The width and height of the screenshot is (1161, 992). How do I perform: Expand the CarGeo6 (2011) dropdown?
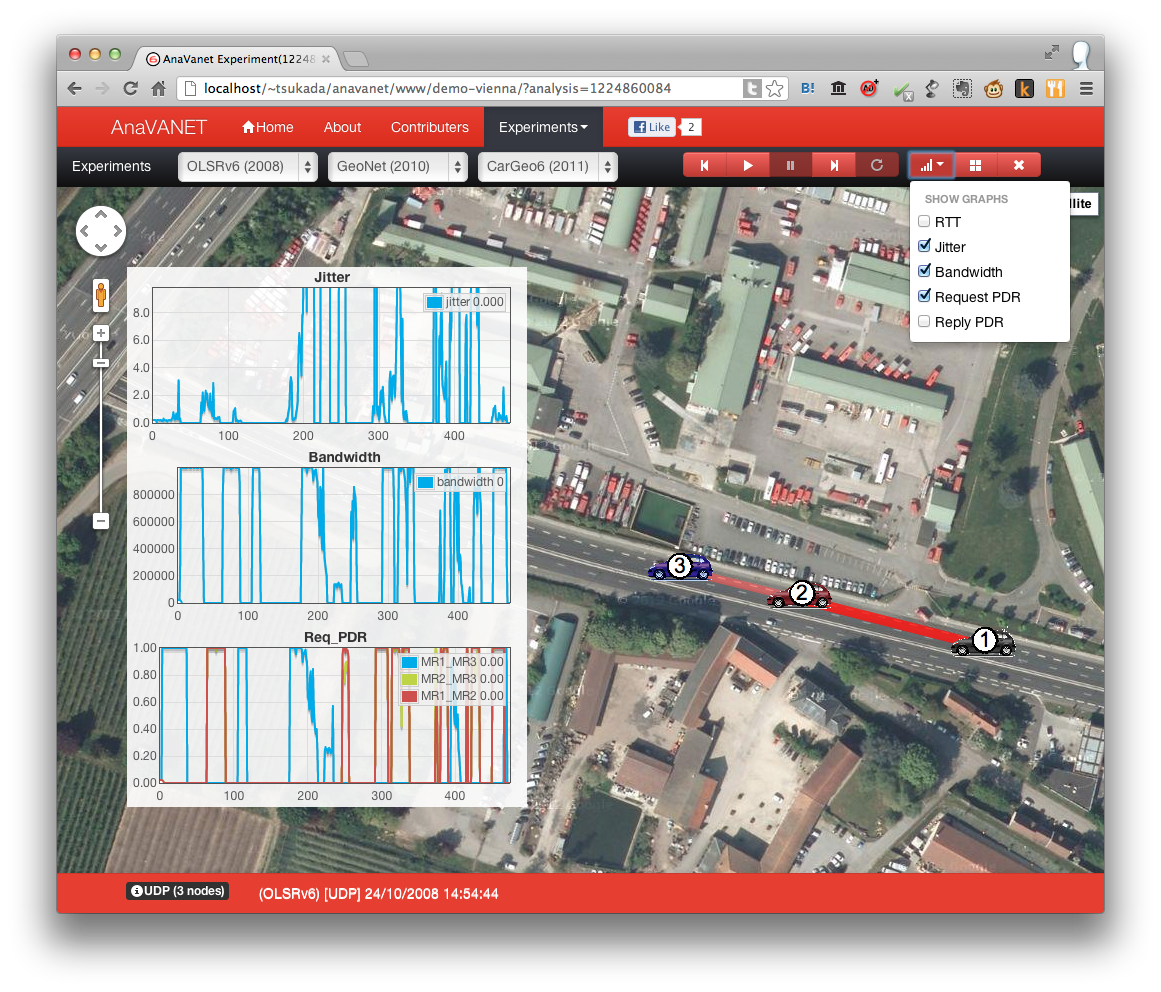(x=547, y=167)
